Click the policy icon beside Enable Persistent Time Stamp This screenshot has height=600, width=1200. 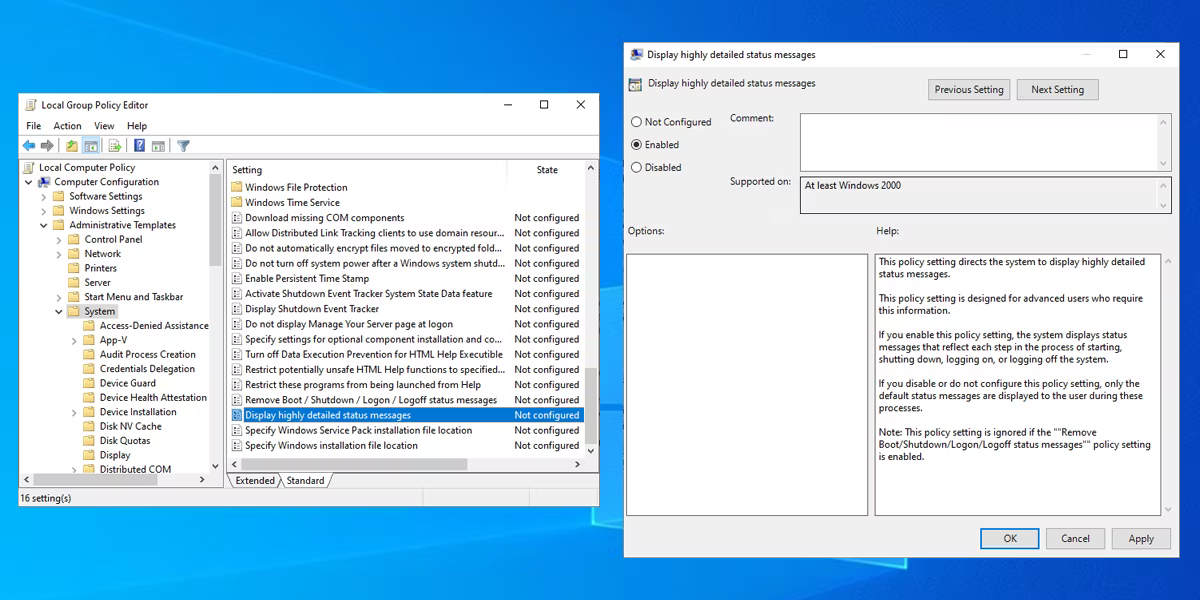237,279
